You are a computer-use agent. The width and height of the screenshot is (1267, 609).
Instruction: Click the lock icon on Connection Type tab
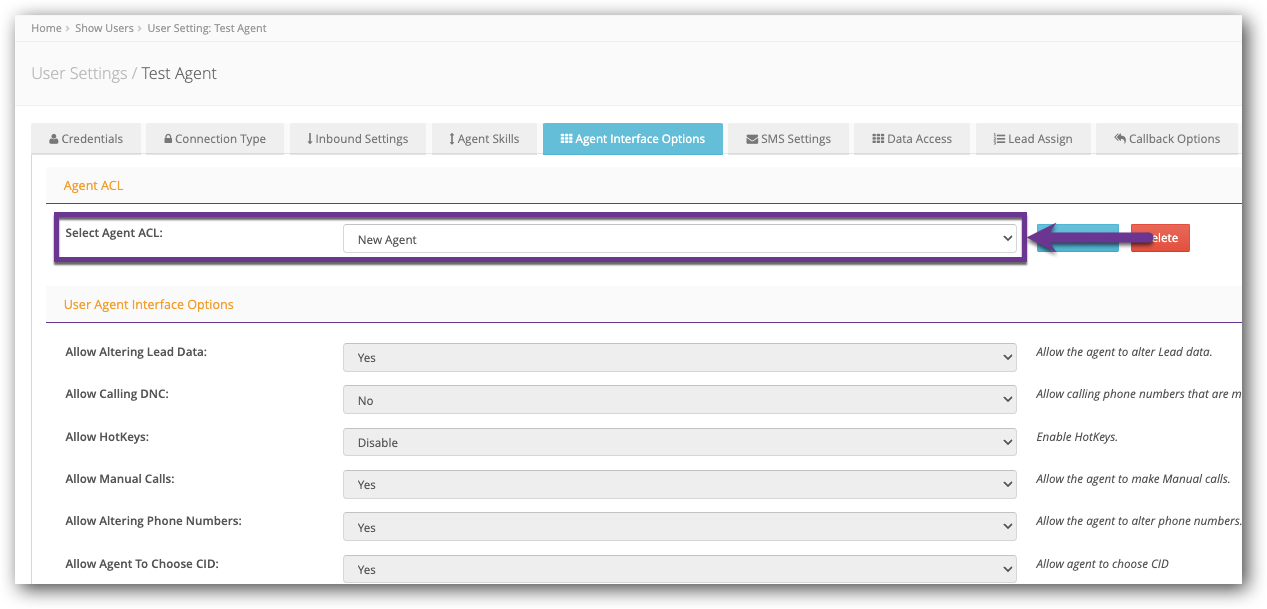point(166,139)
